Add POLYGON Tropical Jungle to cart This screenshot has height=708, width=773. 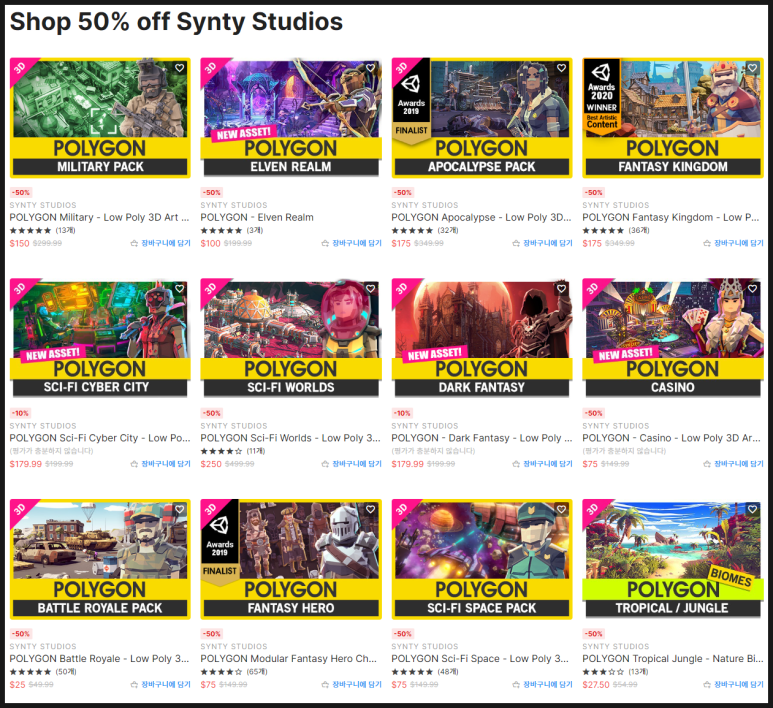tap(733, 684)
